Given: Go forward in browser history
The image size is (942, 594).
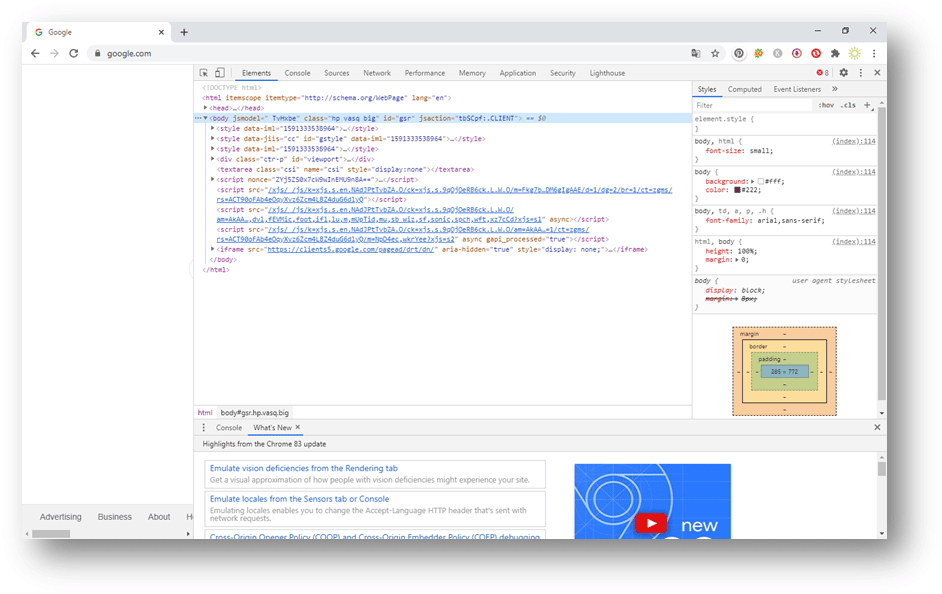Looking at the screenshot, I should (54, 53).
